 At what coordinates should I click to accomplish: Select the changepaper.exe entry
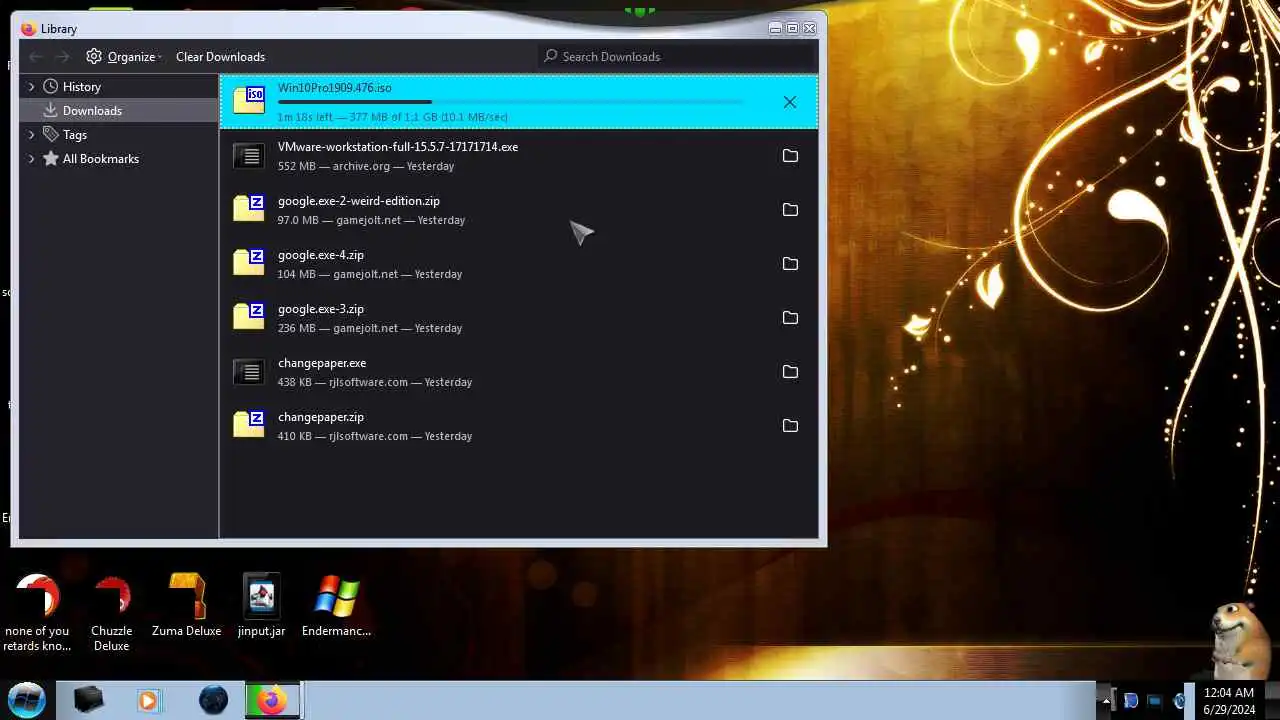point(519,372)
